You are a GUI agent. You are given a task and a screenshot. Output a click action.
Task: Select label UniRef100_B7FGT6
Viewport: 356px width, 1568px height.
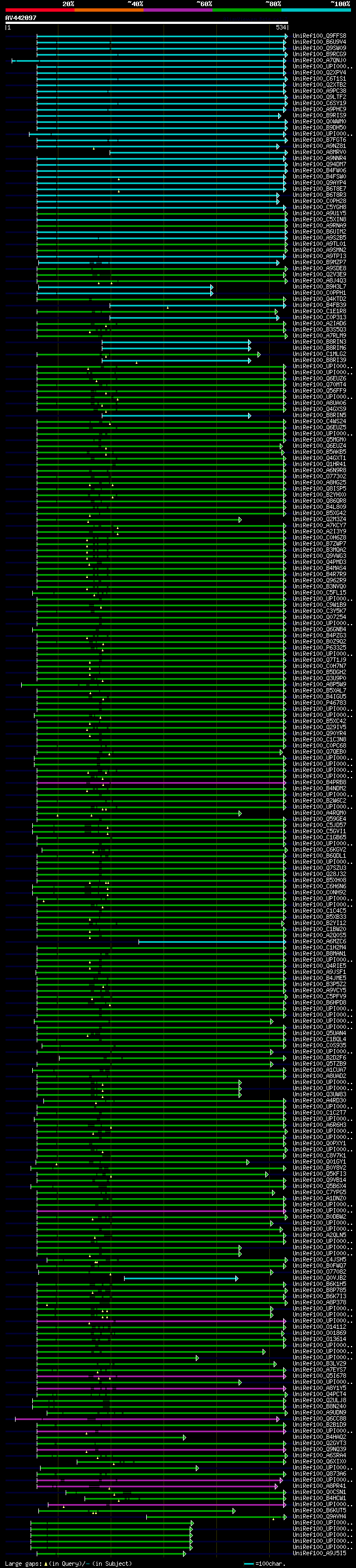[319, 140]
